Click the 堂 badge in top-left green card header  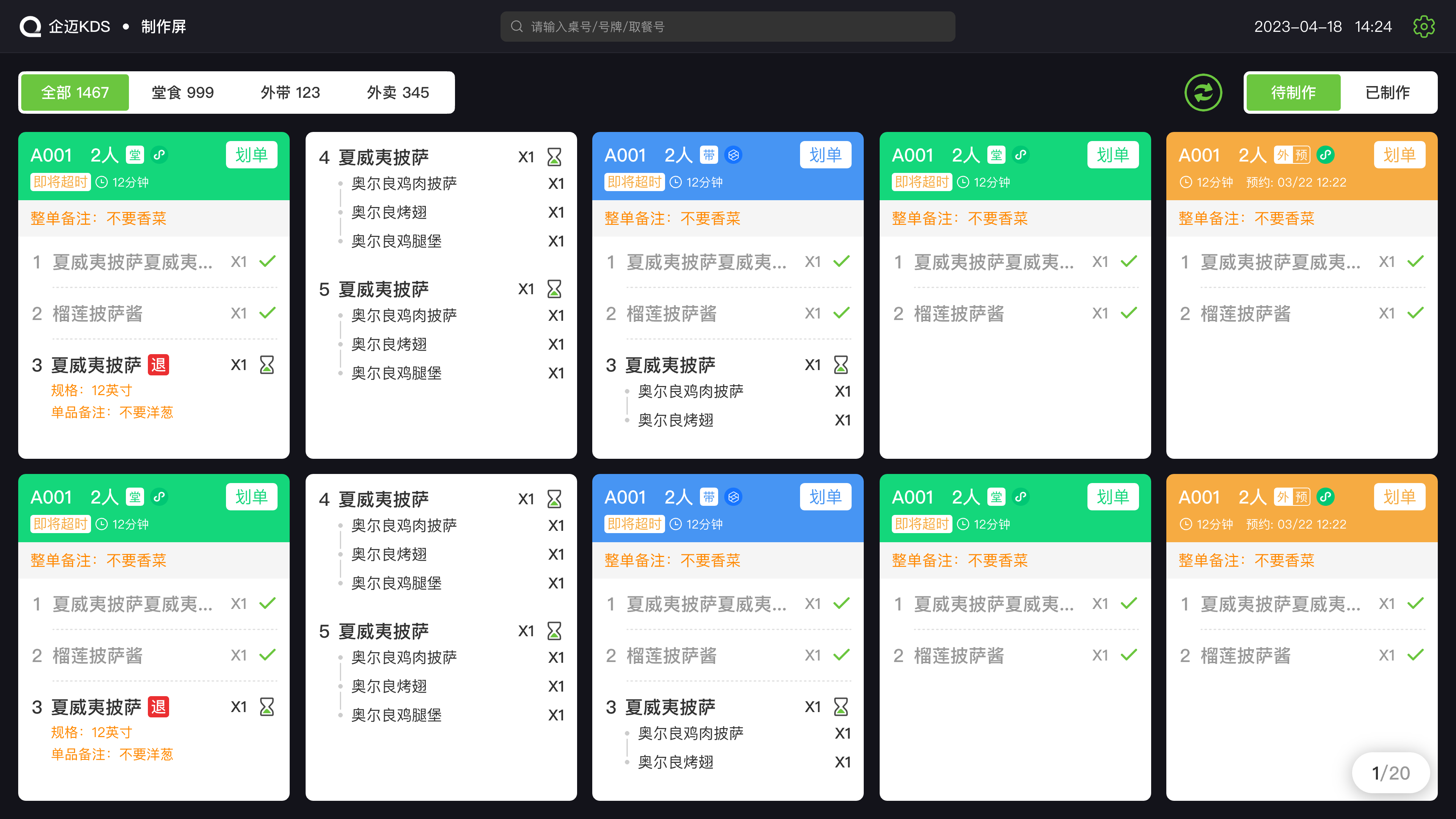point(135,155)
